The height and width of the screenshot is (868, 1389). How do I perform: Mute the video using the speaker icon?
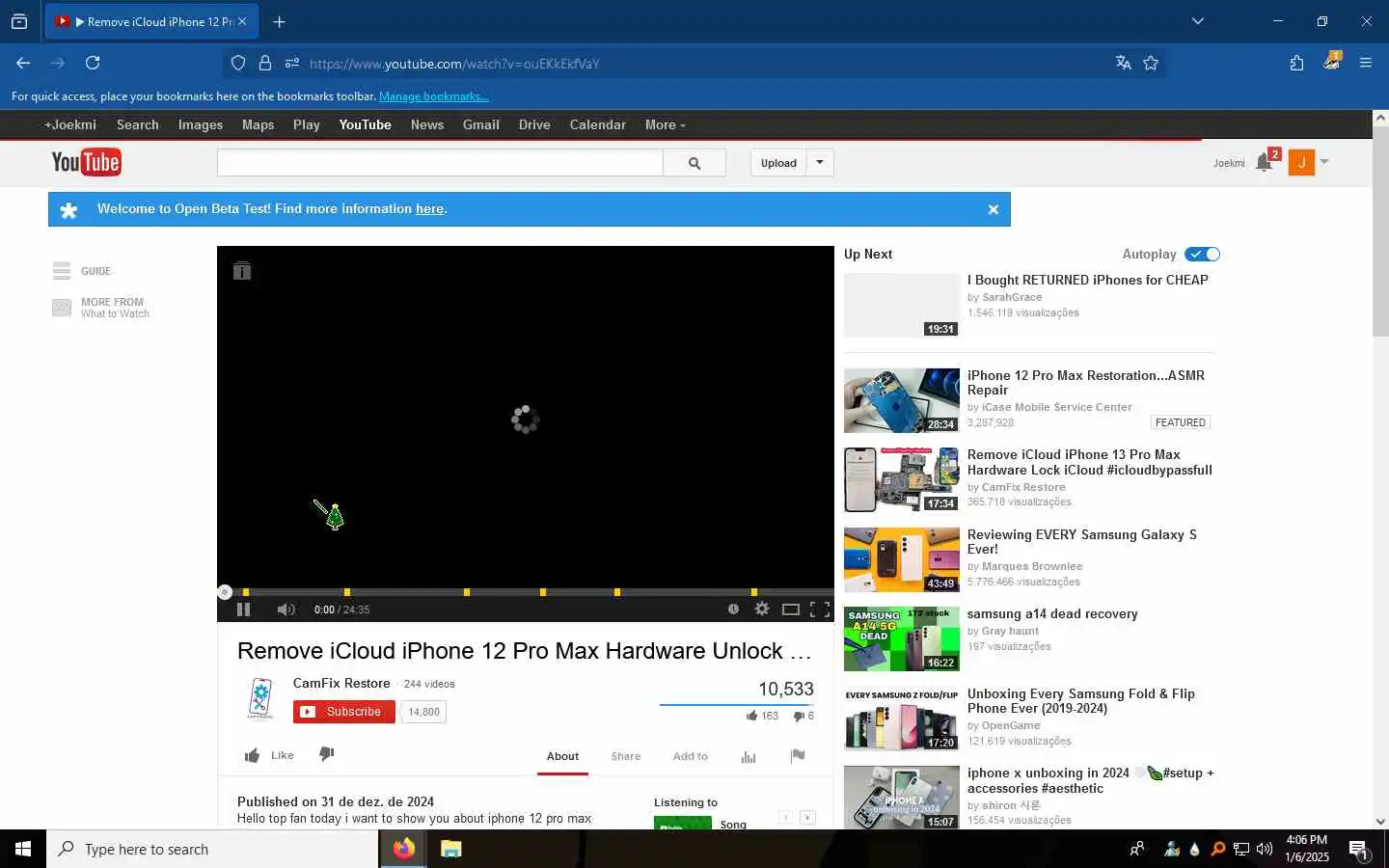tap(286, 610)
